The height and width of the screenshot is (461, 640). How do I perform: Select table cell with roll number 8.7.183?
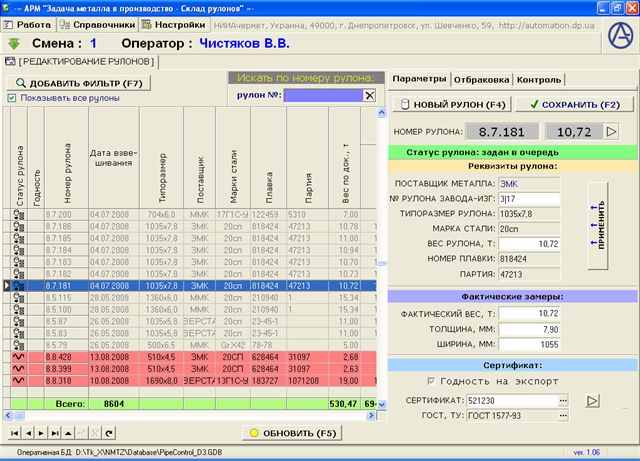point(67,262)
